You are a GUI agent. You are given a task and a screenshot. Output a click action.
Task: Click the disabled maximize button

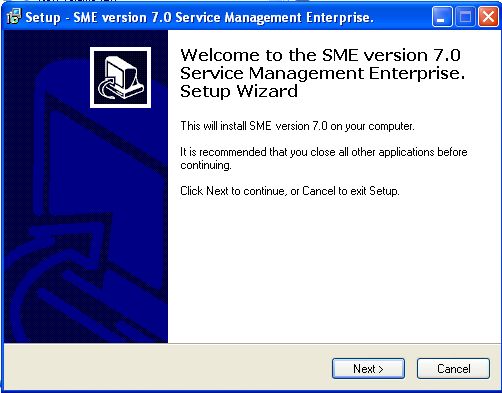465,17
